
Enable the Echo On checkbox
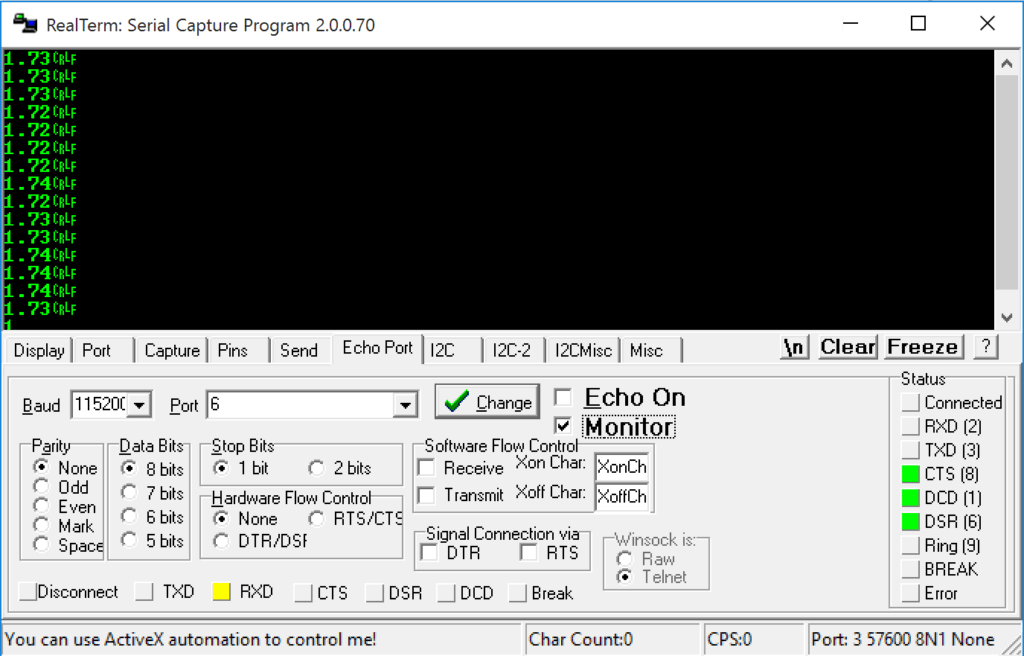[x=563, y=397]
